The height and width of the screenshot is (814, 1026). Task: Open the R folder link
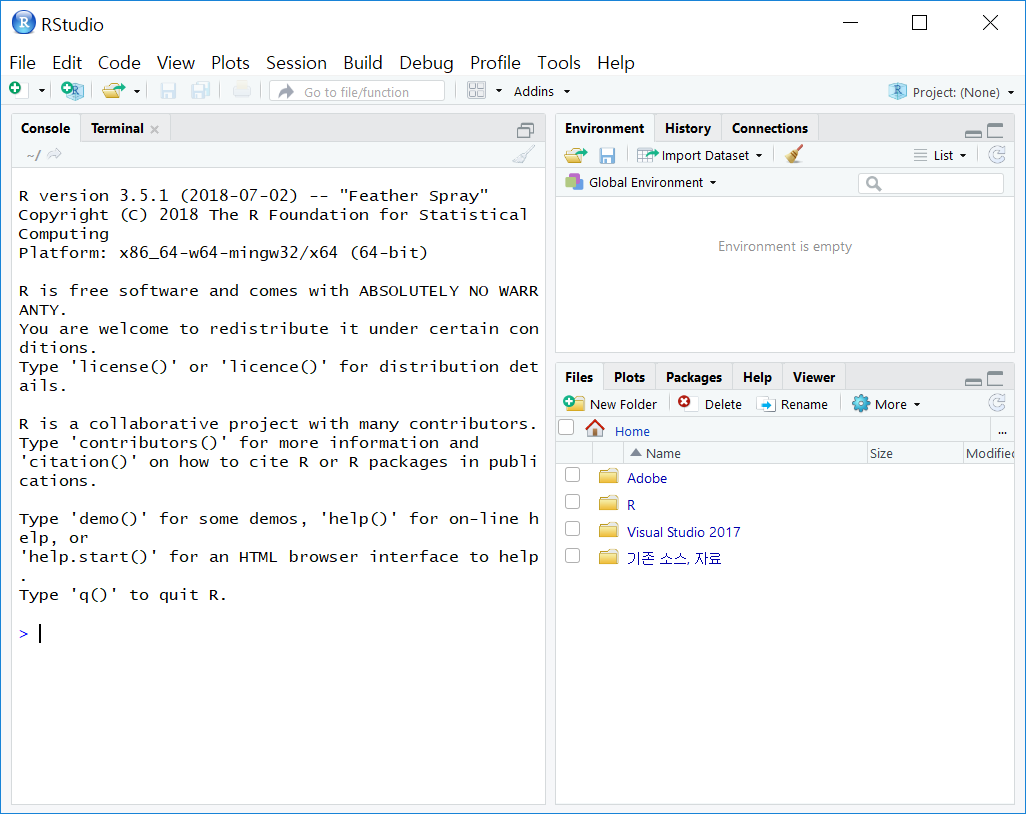(x=631, y=505)
